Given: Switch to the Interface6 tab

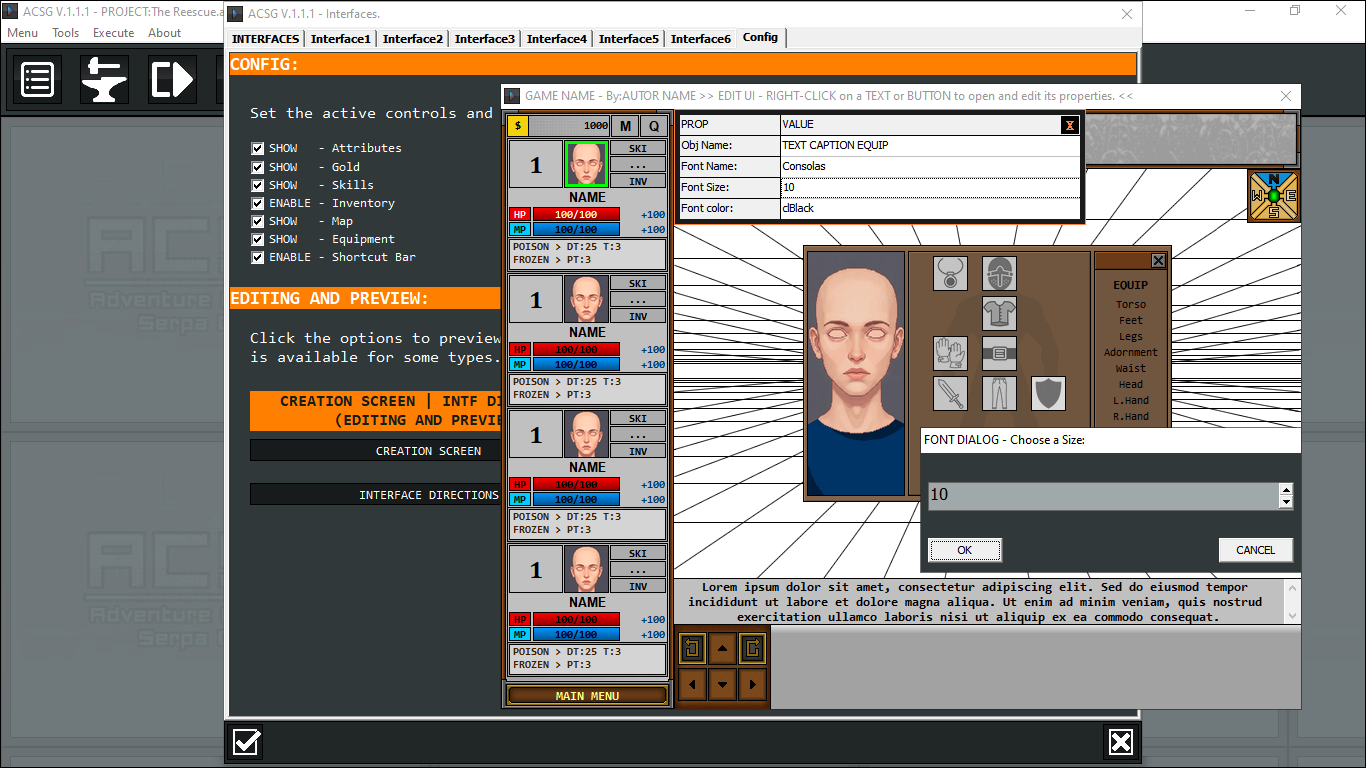Looking at the screenshot, I should click(x=701, y=39).
